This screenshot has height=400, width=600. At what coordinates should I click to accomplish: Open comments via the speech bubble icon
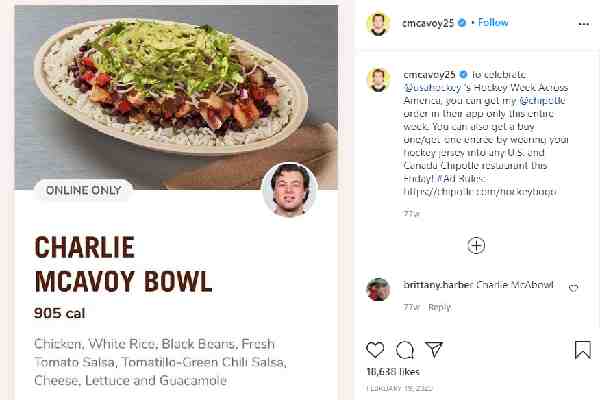click(405, 349)
